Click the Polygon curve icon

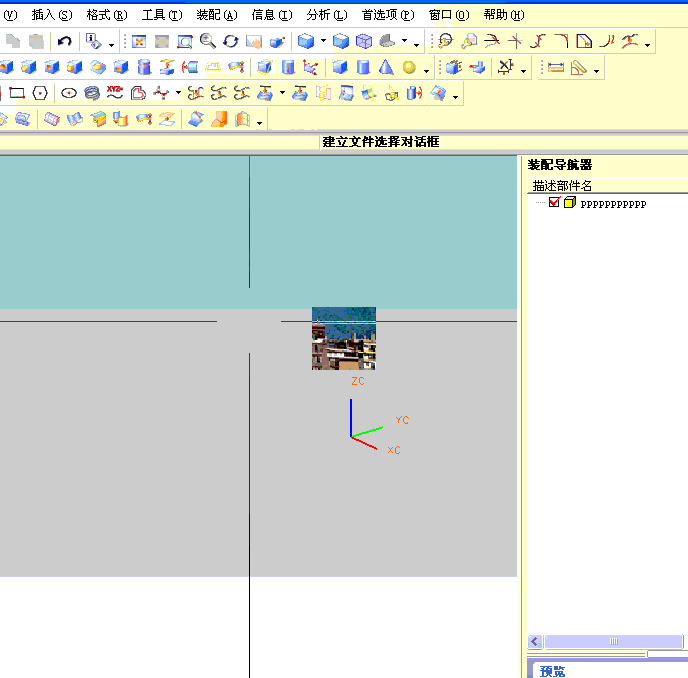40,93
